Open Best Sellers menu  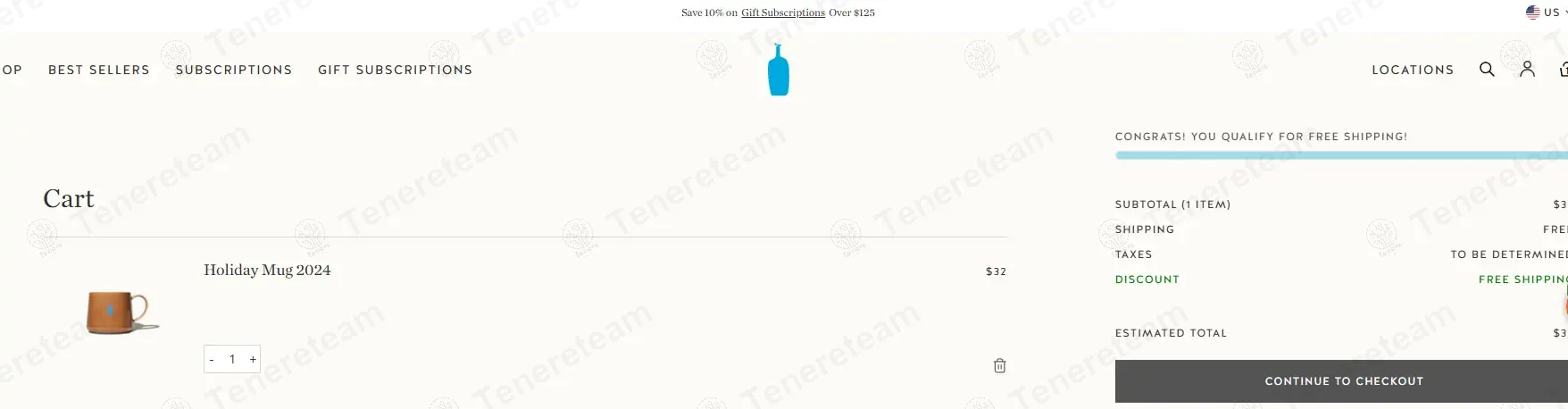[99, 70]
